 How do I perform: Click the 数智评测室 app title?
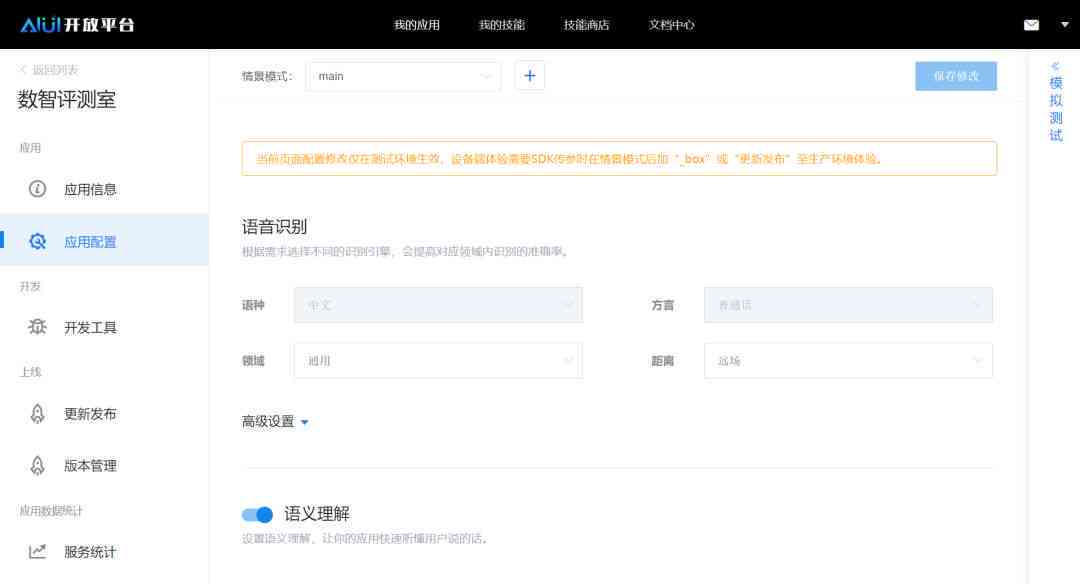67,100
